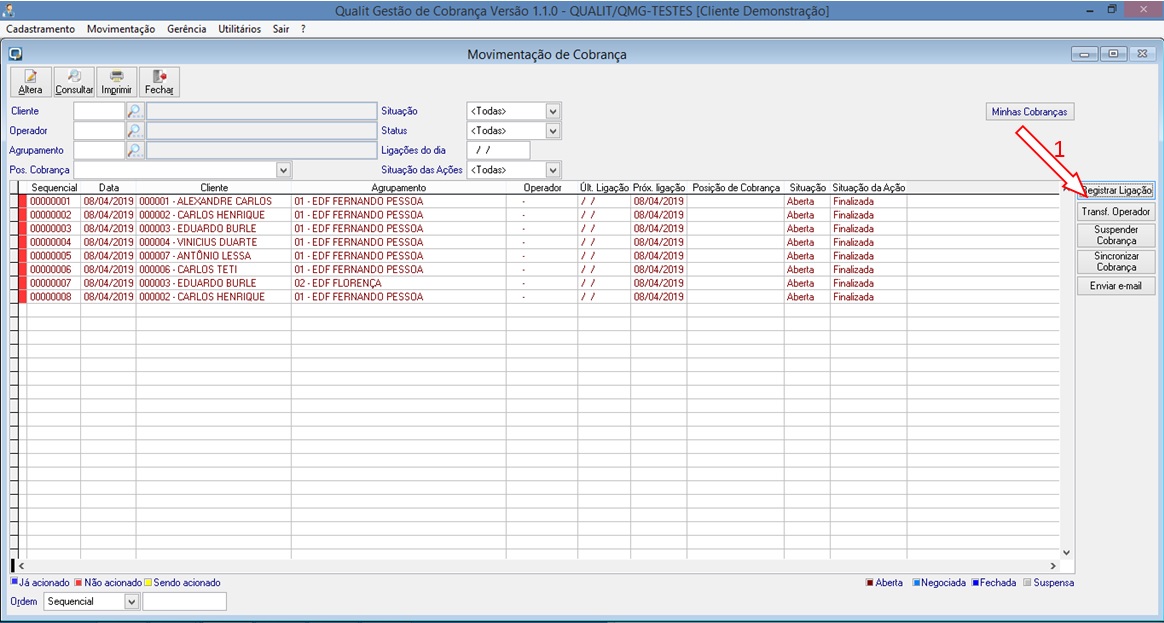Click the Negociada legend swatch
Viewport: 1164px width, 623px height.
coord(916,583)
